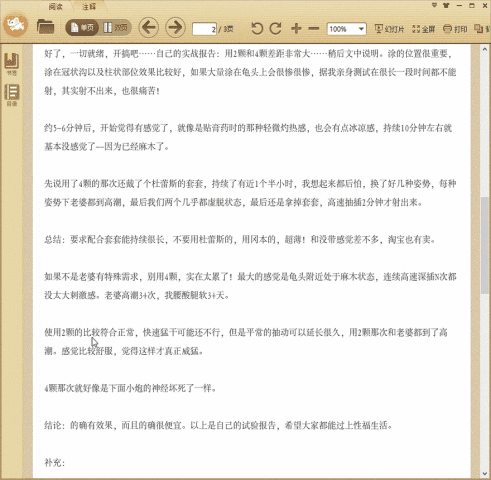This screenshot has height=480, width=491.
Task: Open the table of contents sidebar panel
Action: [12, 95]
